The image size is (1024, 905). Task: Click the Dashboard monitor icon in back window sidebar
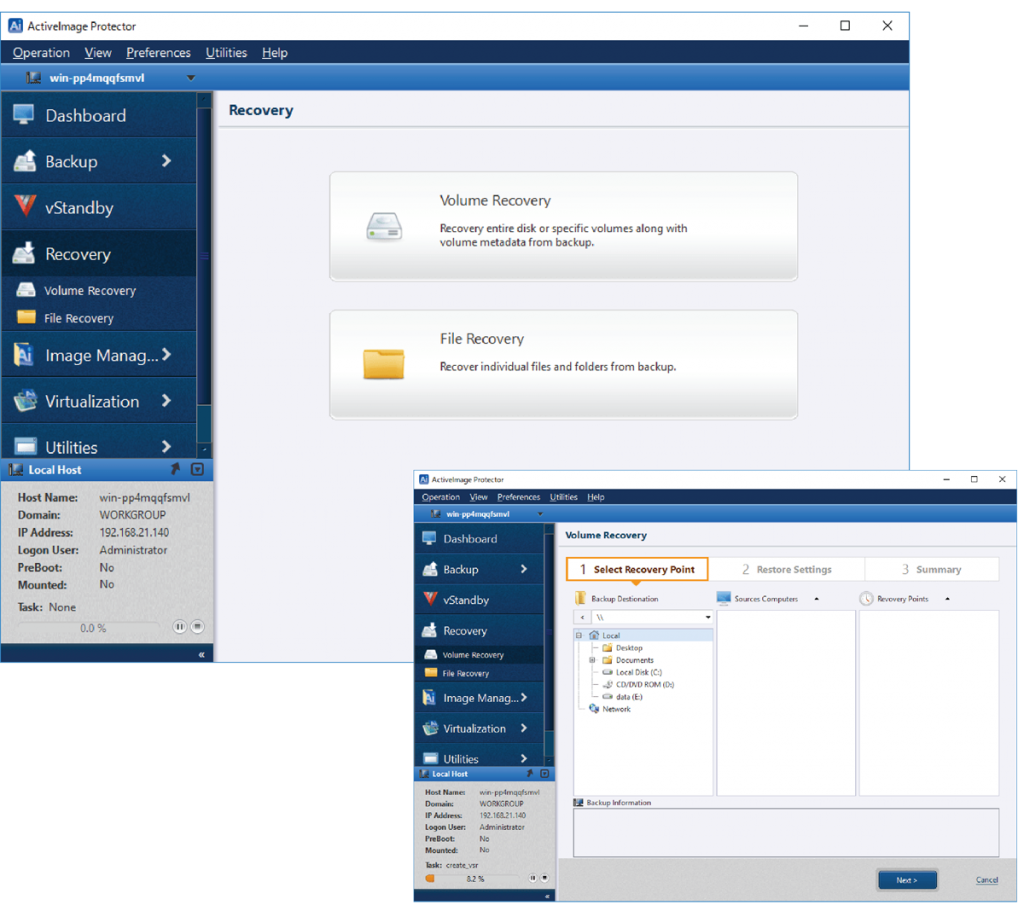[x=24, y=115]
